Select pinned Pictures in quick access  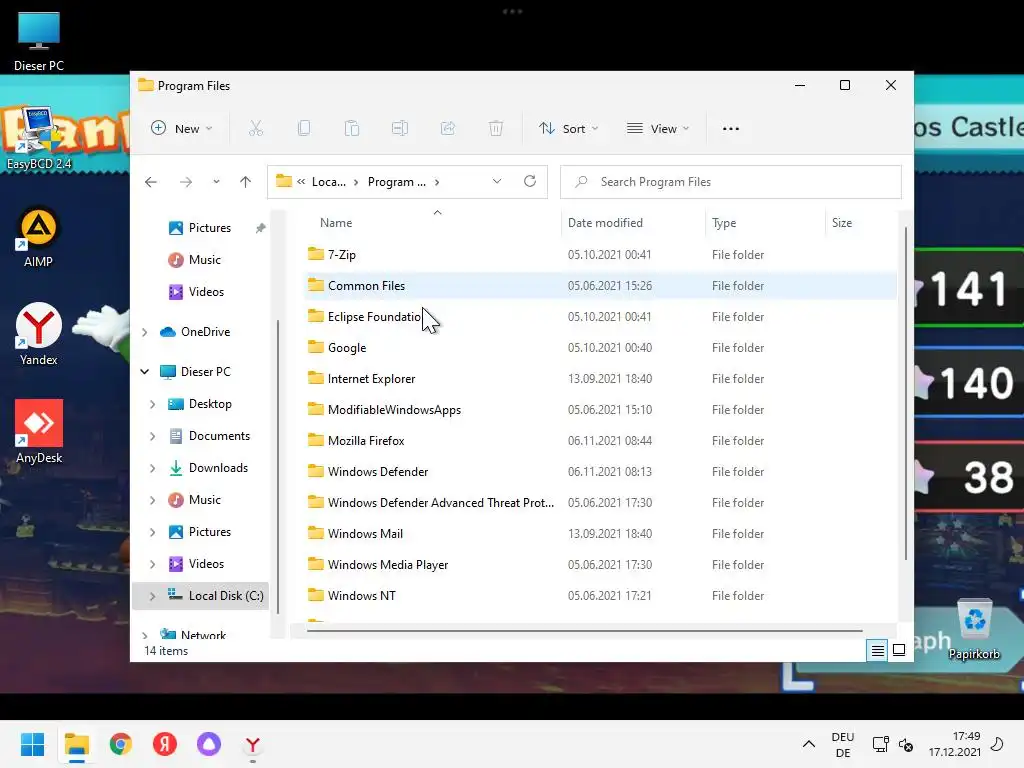tap(209, 228)
